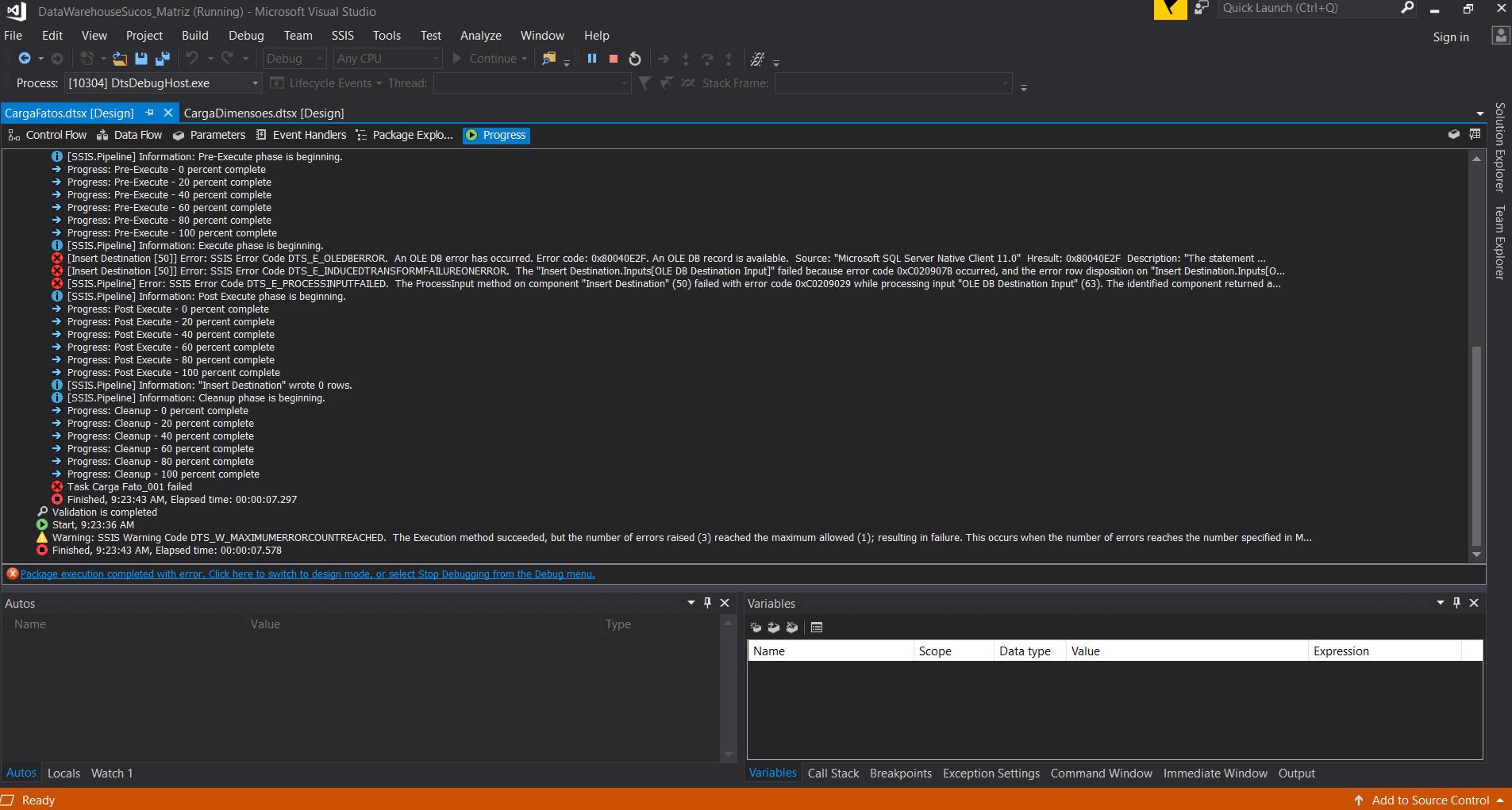The height and width of the screenshot is (810, 1512).
Task: Expand the Add to Source Control menu
Action: pos(1430,800)
